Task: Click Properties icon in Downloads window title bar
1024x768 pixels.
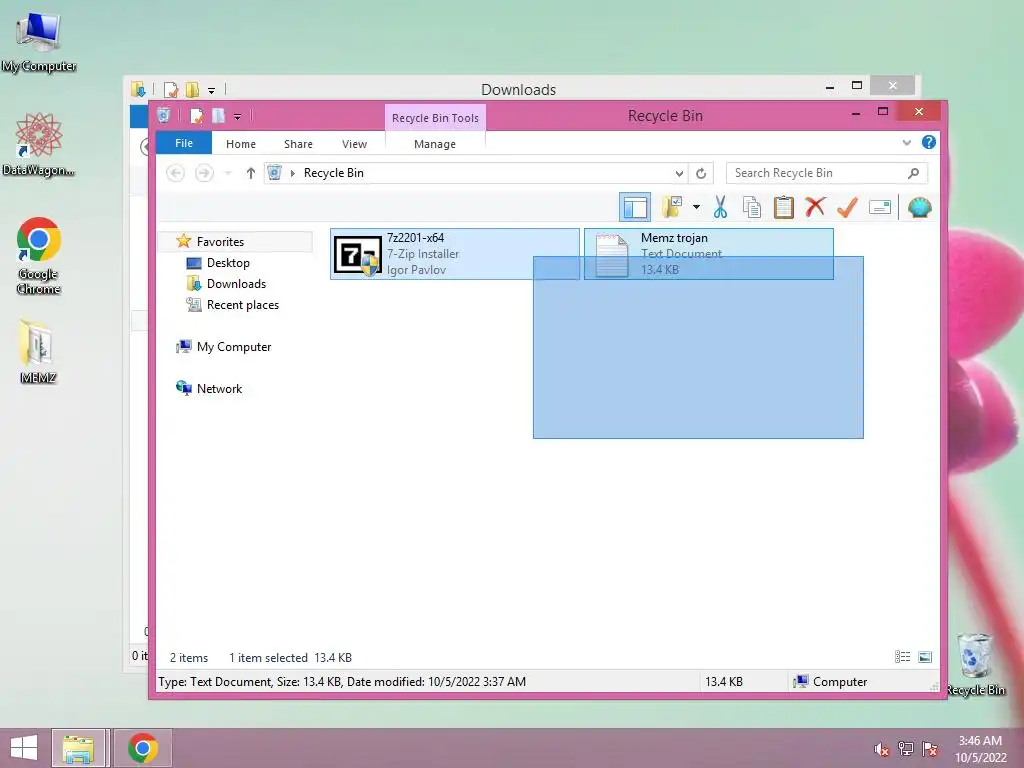Action: tap(171, 89)
